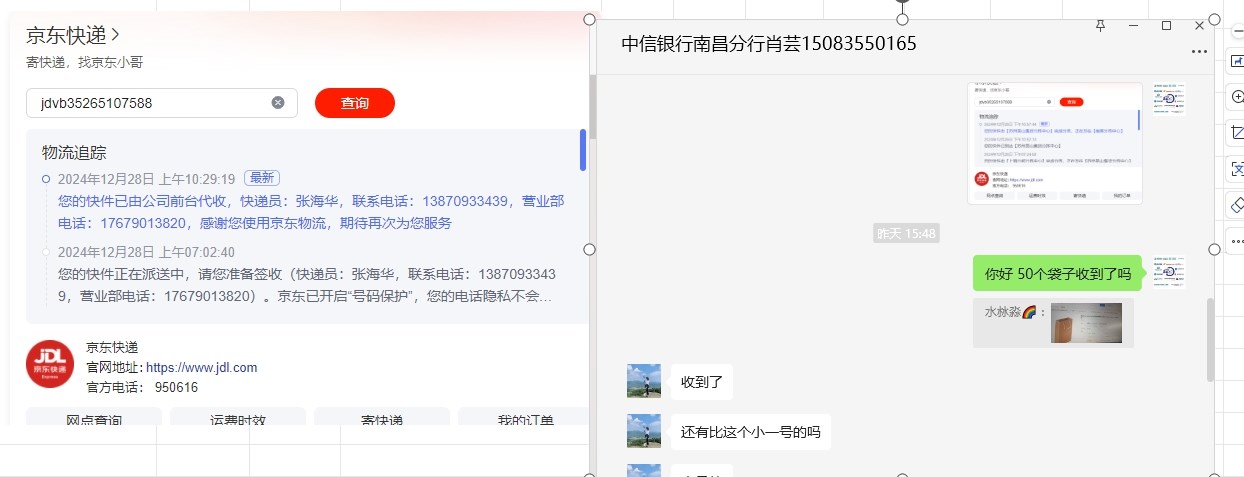The width and height of the screenshot is (1244, 477).
Task: Click the 上午10:29:19 tracking entry timestamp
Action: click(x=146, y=179)
